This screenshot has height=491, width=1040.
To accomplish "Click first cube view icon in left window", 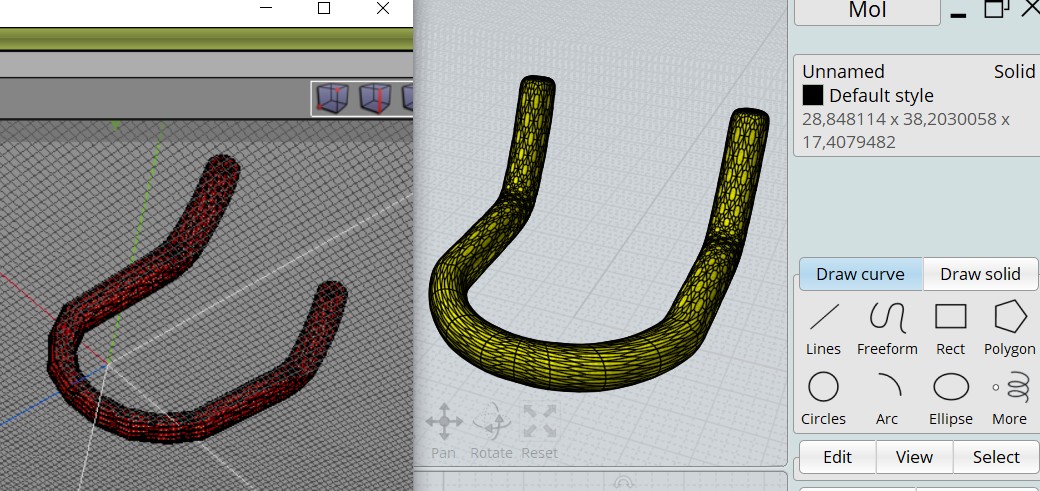I will point(332,98).
